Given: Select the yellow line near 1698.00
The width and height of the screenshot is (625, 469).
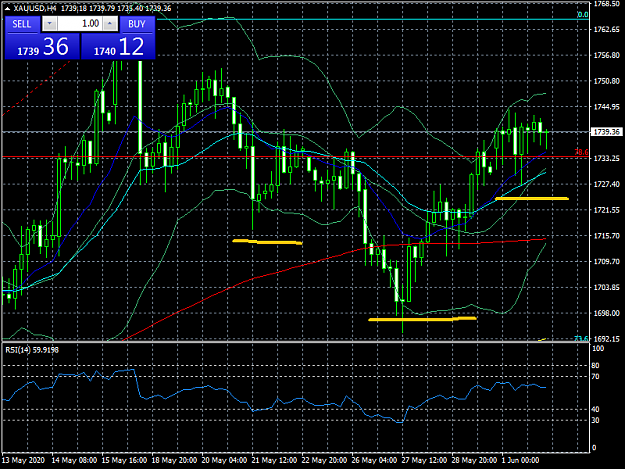Looking at the screenshot, I should tap(423, 319).
